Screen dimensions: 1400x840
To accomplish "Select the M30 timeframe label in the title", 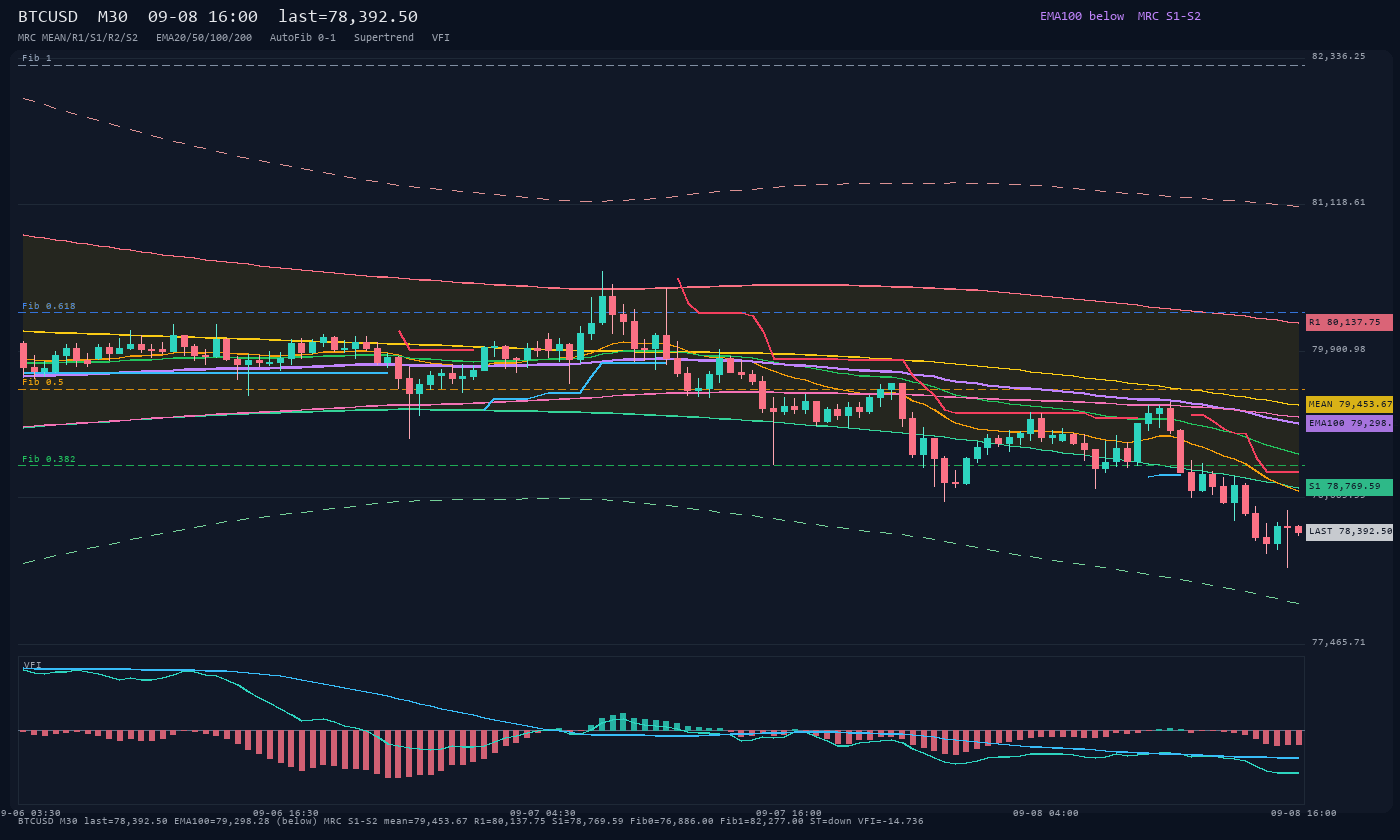I will pos(112,17).
